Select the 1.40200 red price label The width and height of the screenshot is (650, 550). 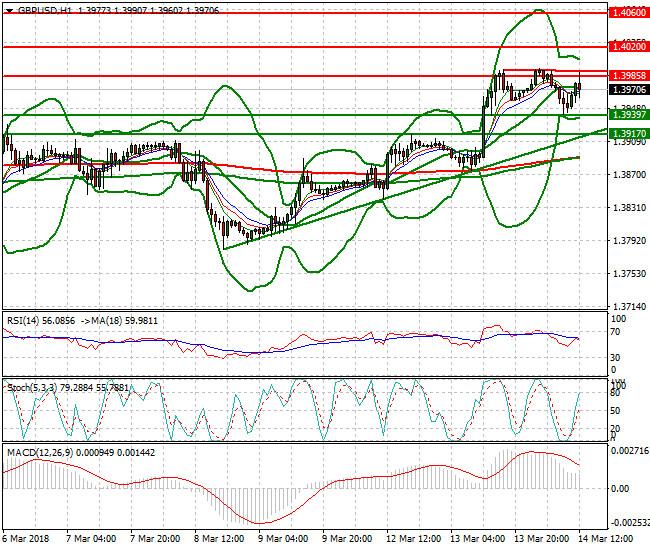coord(629,46)
